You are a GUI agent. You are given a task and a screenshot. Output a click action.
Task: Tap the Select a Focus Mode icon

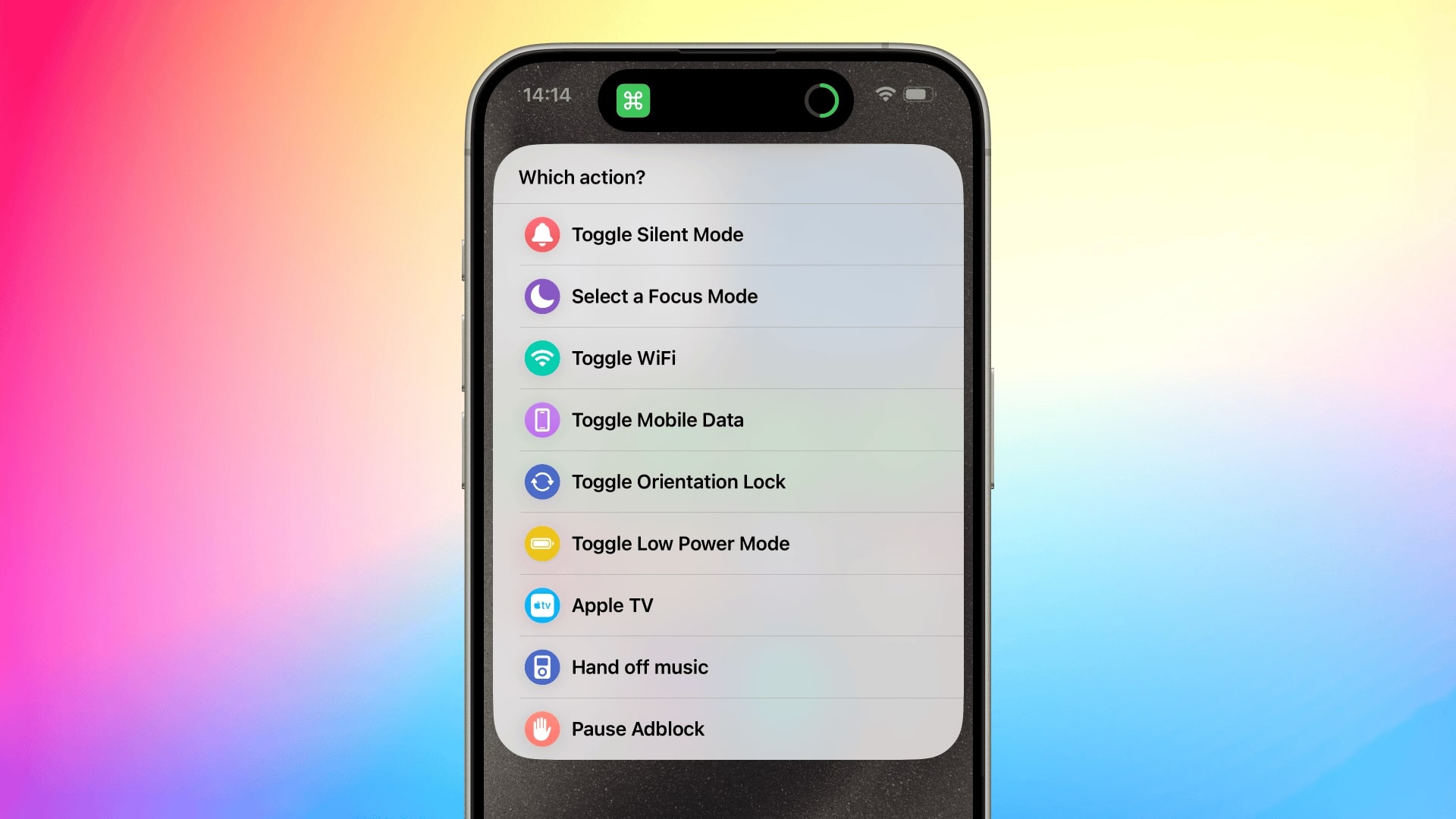pos(541,296)
